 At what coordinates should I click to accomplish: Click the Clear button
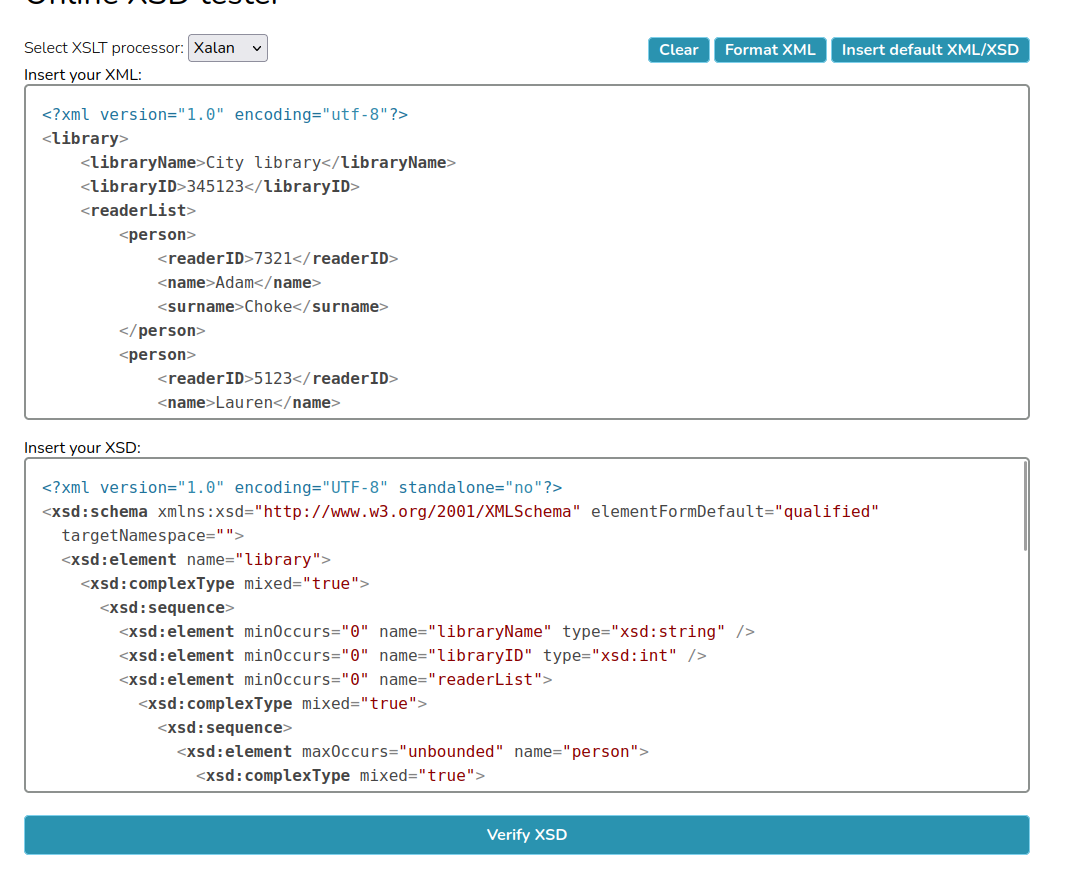[678, 50]
